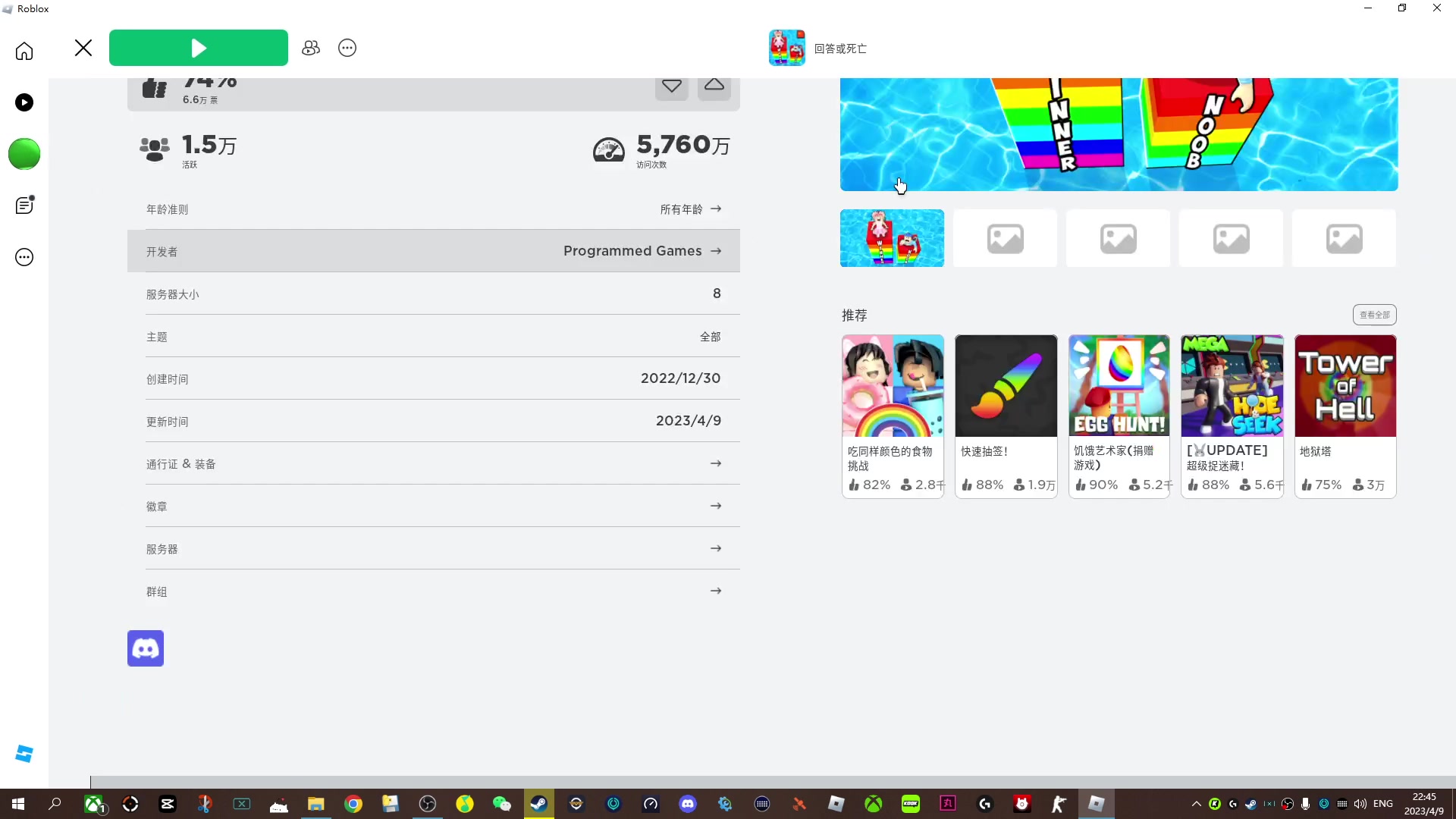The width and height of the screenshot is (1456, 819).
Task: Click the 推荐 section heading
Action: point(854,315)
